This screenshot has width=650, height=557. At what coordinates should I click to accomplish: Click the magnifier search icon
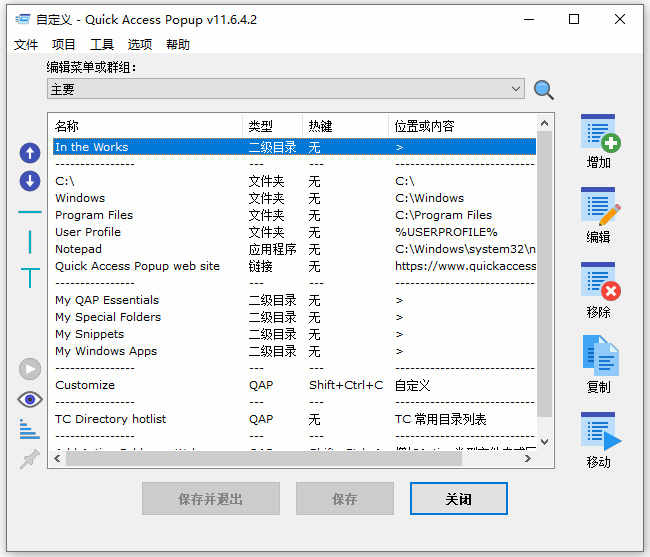pyautogui.click(x=544, y=90)
